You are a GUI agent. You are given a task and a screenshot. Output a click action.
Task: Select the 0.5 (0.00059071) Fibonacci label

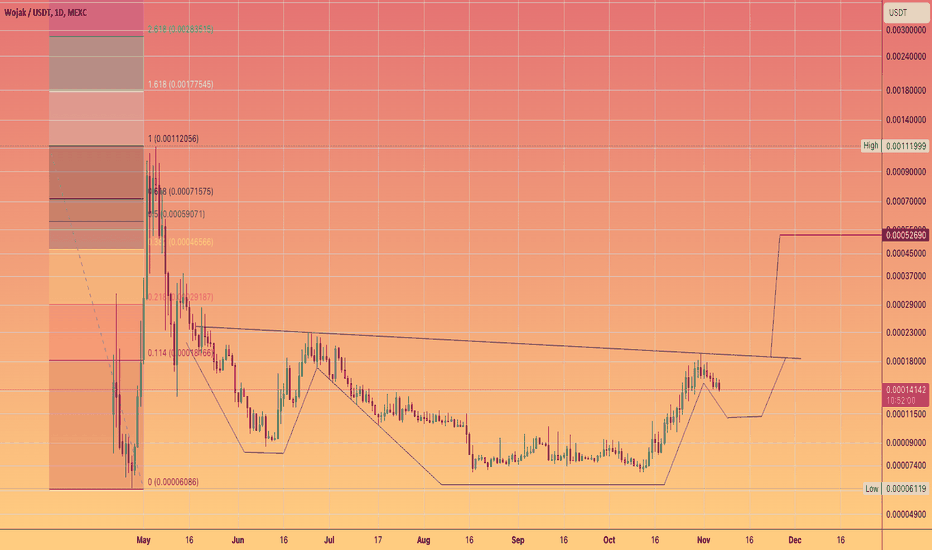(x=177, y=214)
